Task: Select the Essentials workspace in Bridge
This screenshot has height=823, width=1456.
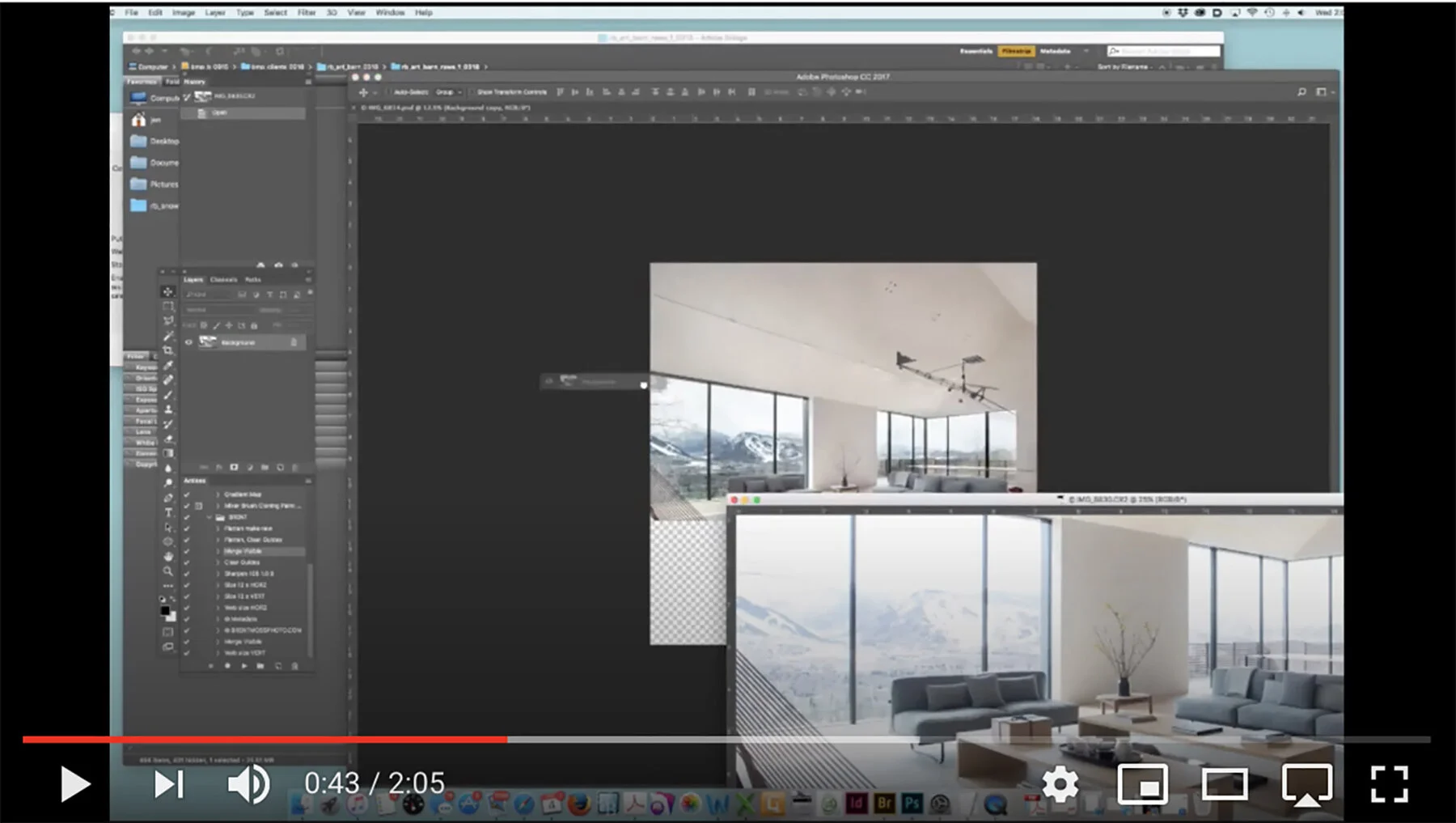Action: pos(976,51)
